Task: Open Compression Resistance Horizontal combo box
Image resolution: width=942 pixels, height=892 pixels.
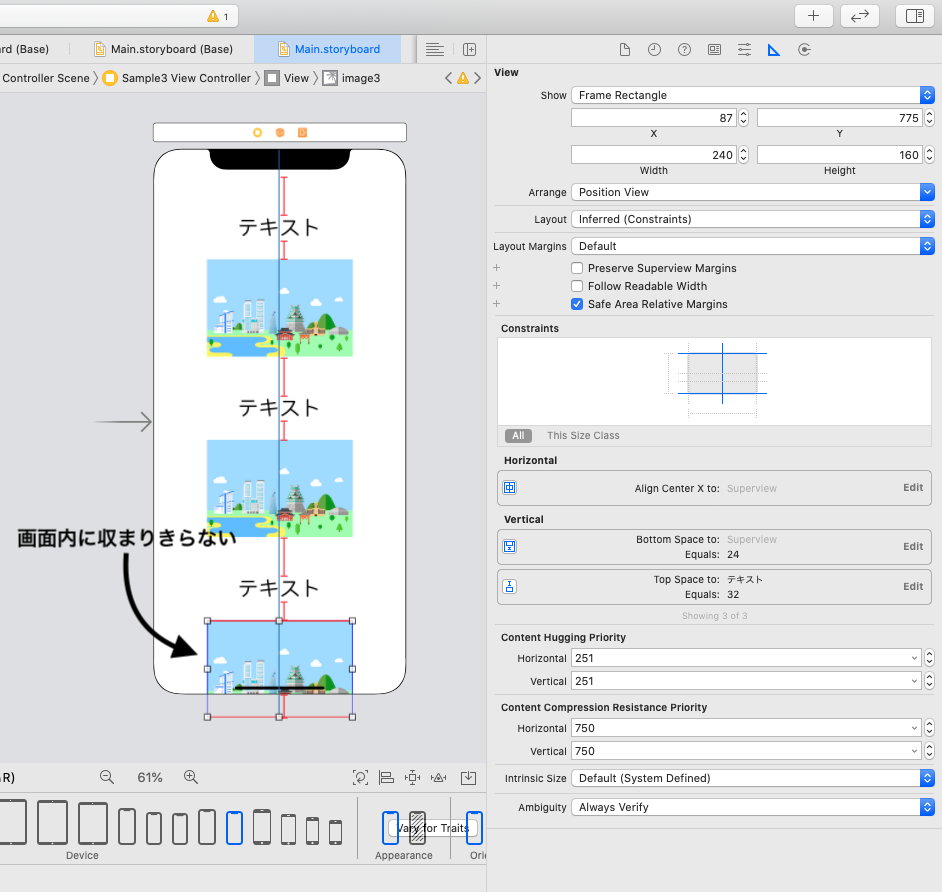Action: (x=746, y=728)
